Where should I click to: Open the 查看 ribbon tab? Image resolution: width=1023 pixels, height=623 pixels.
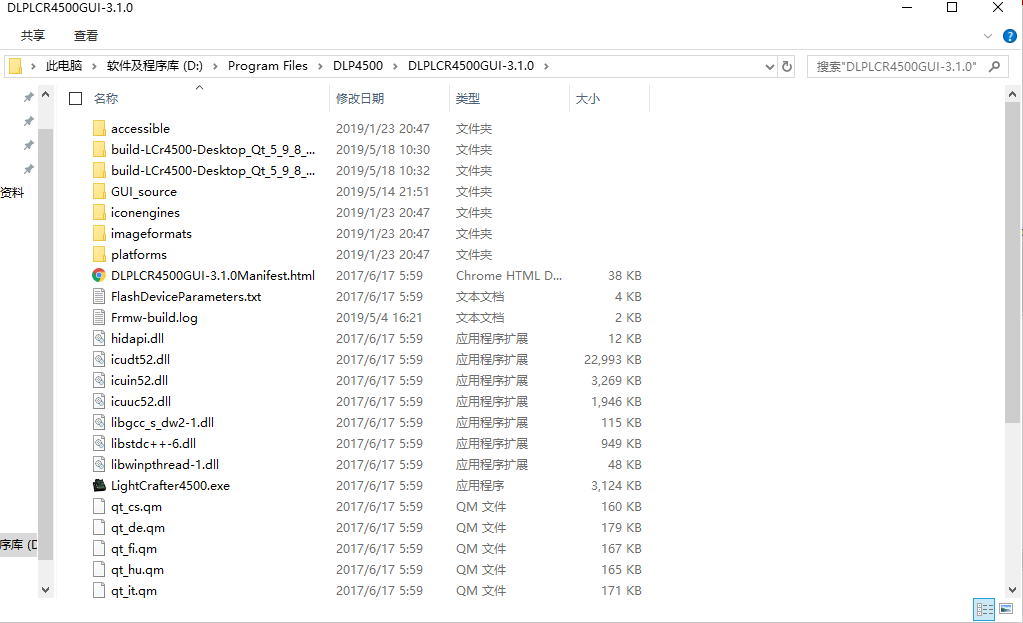86,36
